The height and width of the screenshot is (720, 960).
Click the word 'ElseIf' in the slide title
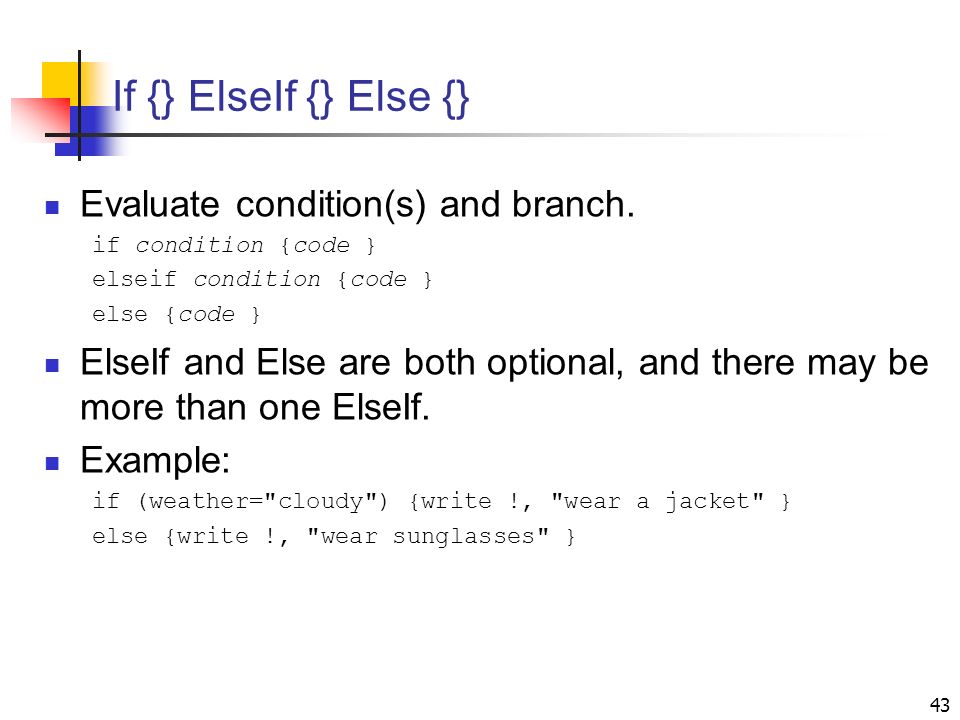pyautogui.click(x=242, y=97)
